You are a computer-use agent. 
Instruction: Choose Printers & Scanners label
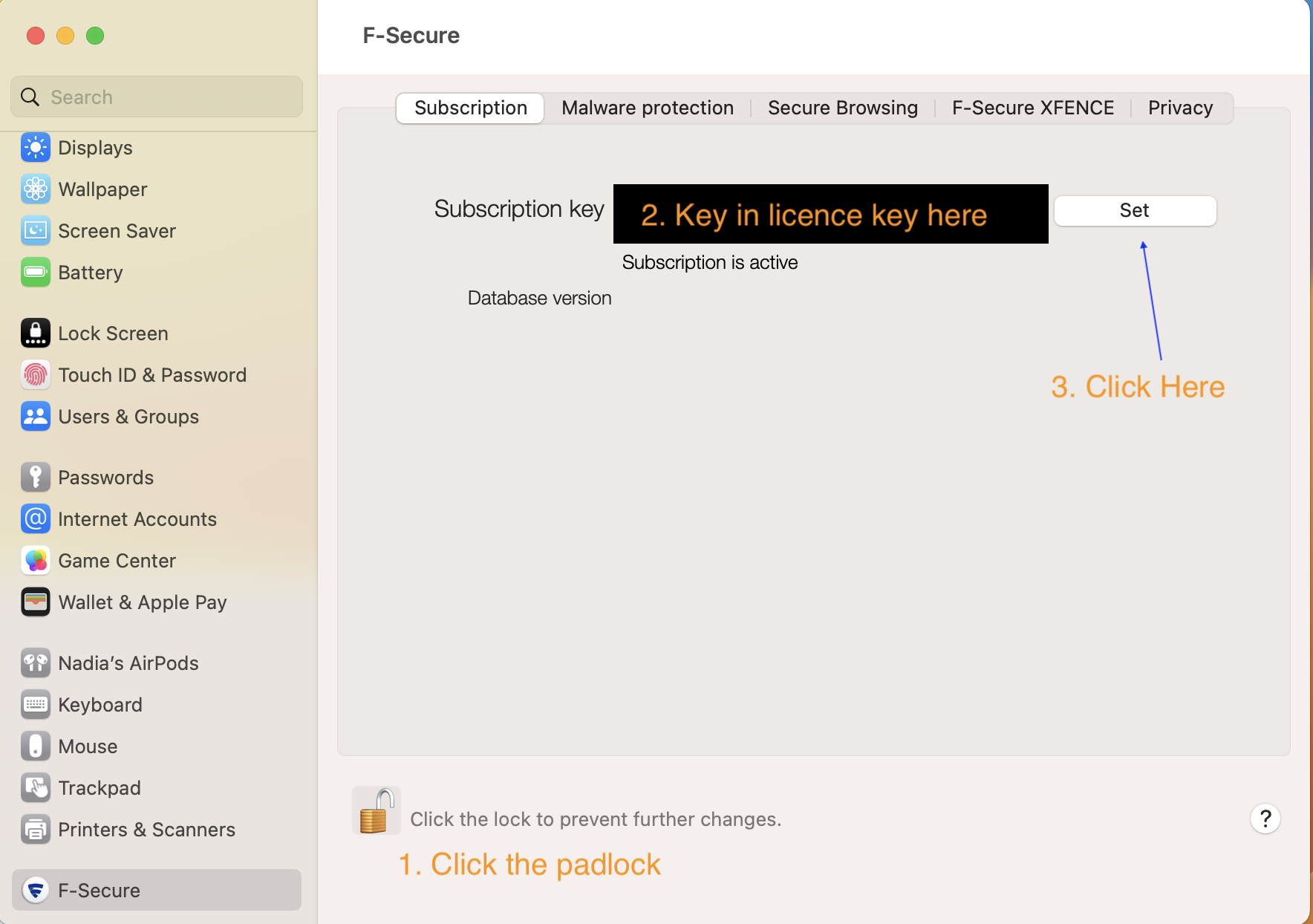146,830
